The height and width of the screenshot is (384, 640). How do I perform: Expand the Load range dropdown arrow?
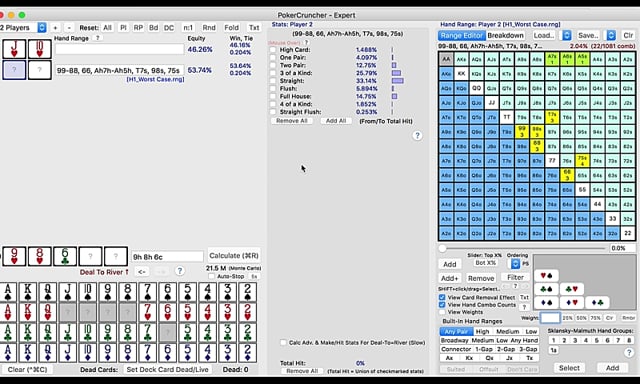567,36
